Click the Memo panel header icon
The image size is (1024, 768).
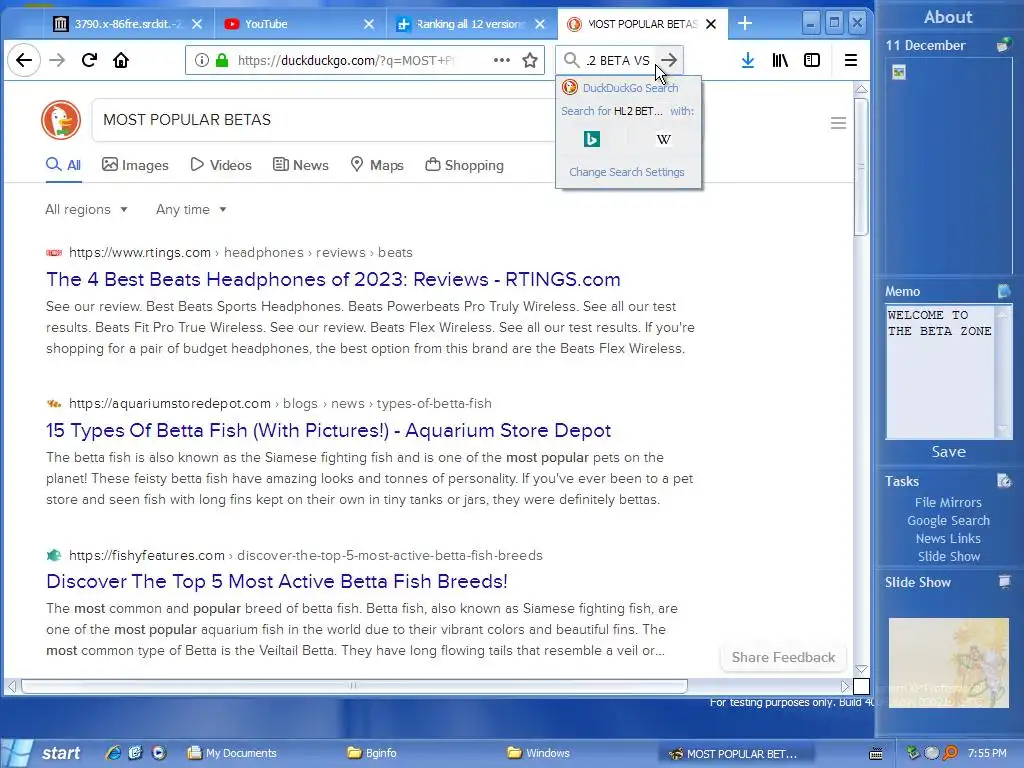tap(1004, 291)
